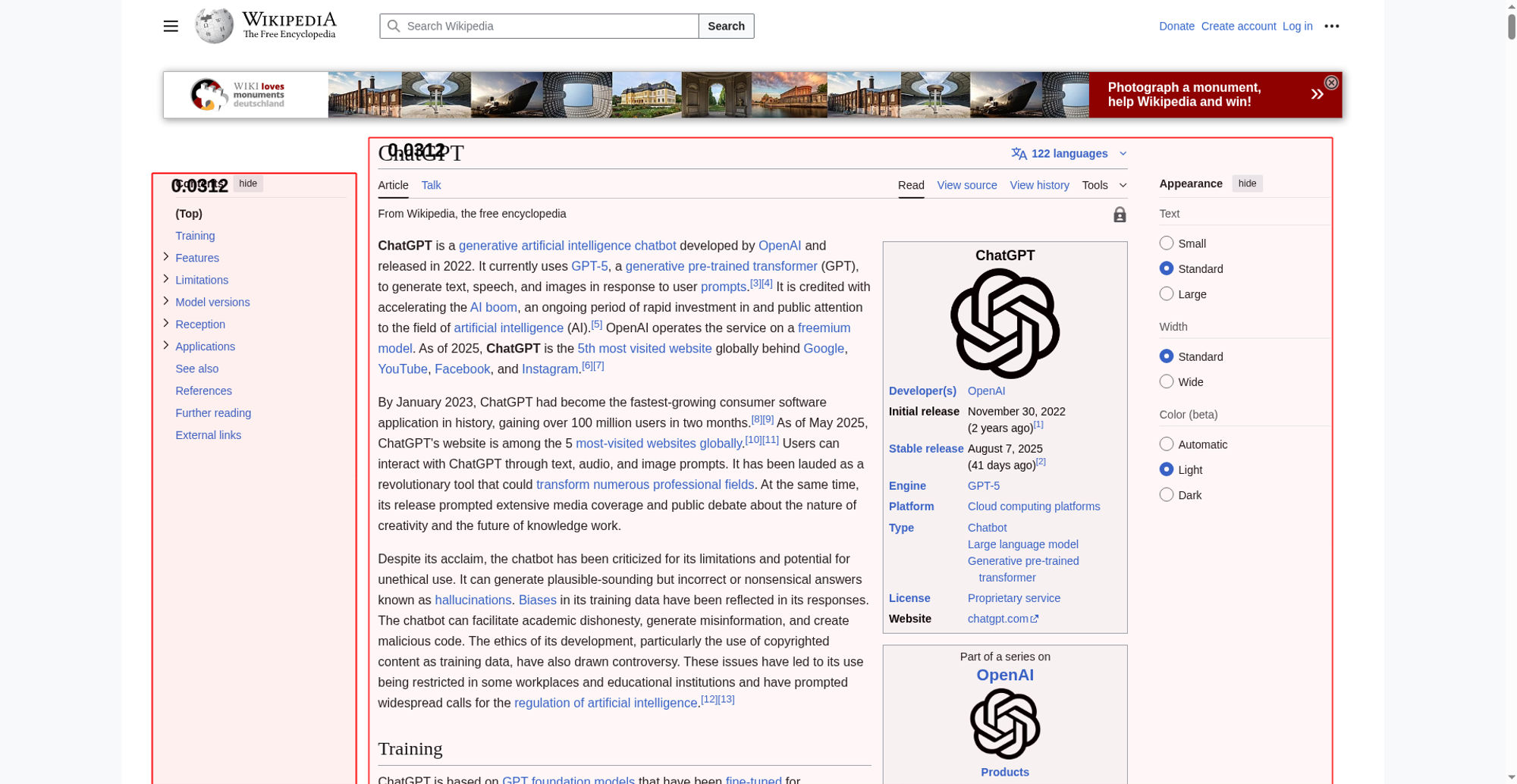Click the page protection padlock icon
This screenshot has height=784, width=1517.
pos(1120,215)
